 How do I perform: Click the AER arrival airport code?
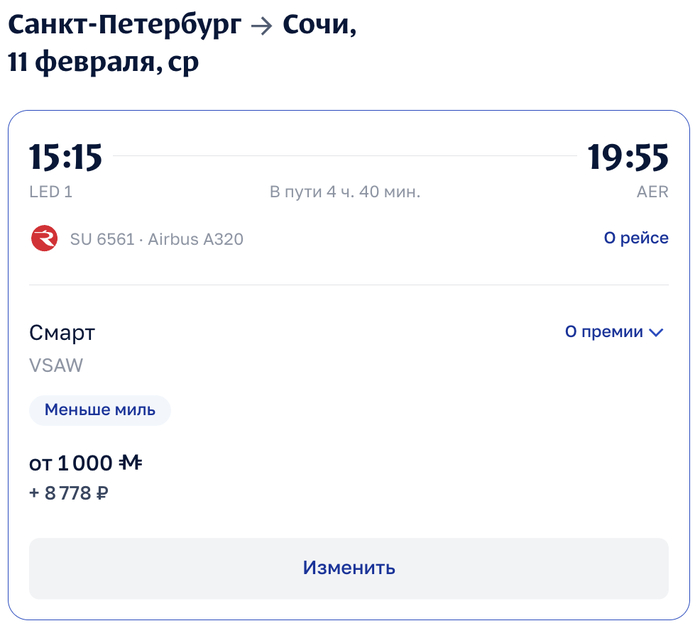[652, 192]
